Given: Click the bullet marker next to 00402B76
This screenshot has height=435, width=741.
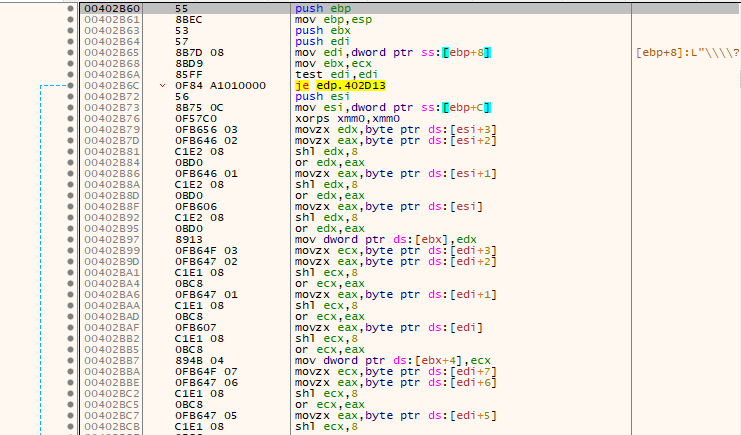Looking at the screenshot, I should tap(70, 118).
